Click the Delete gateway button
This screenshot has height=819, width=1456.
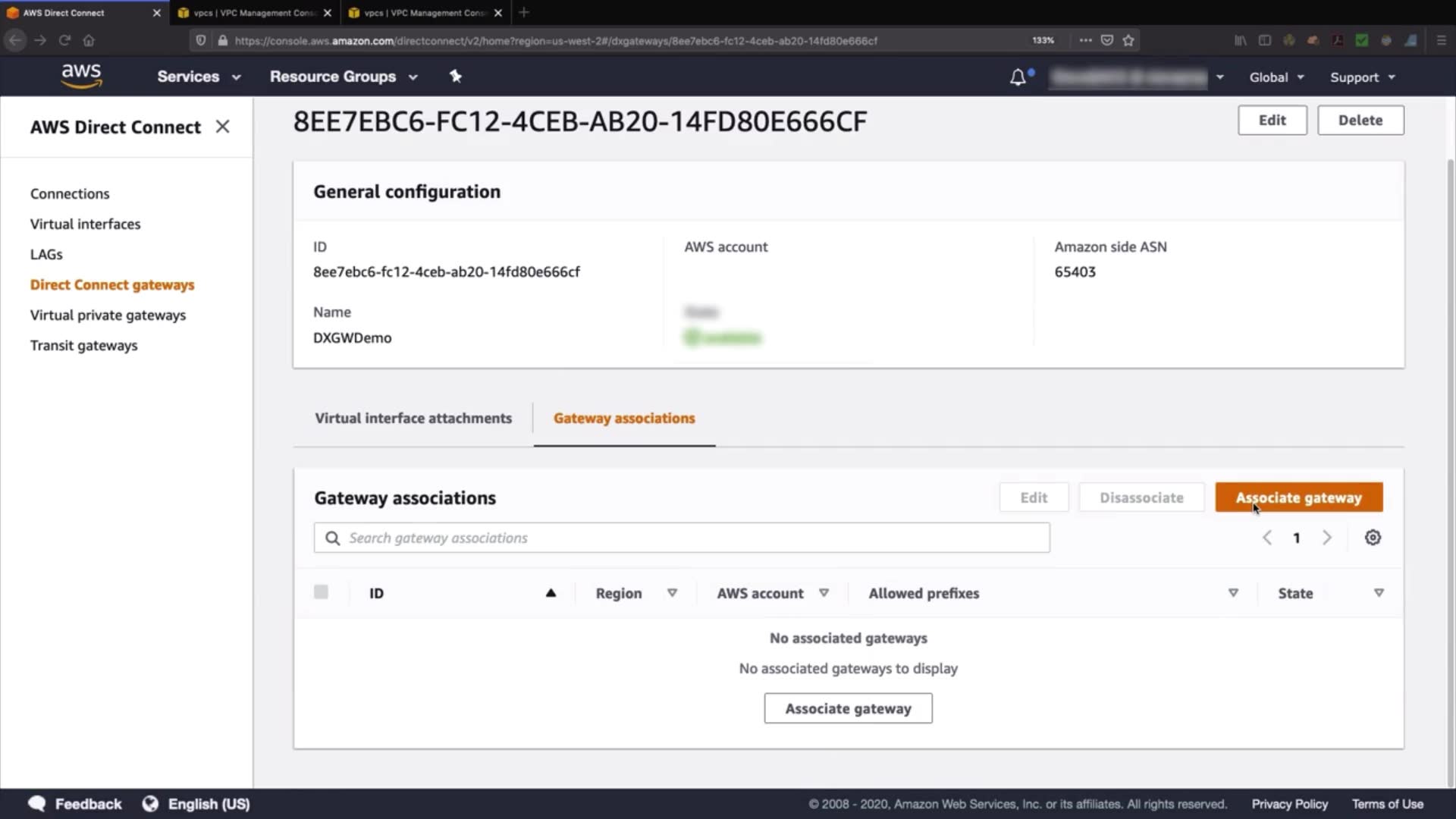point(1360,120)
